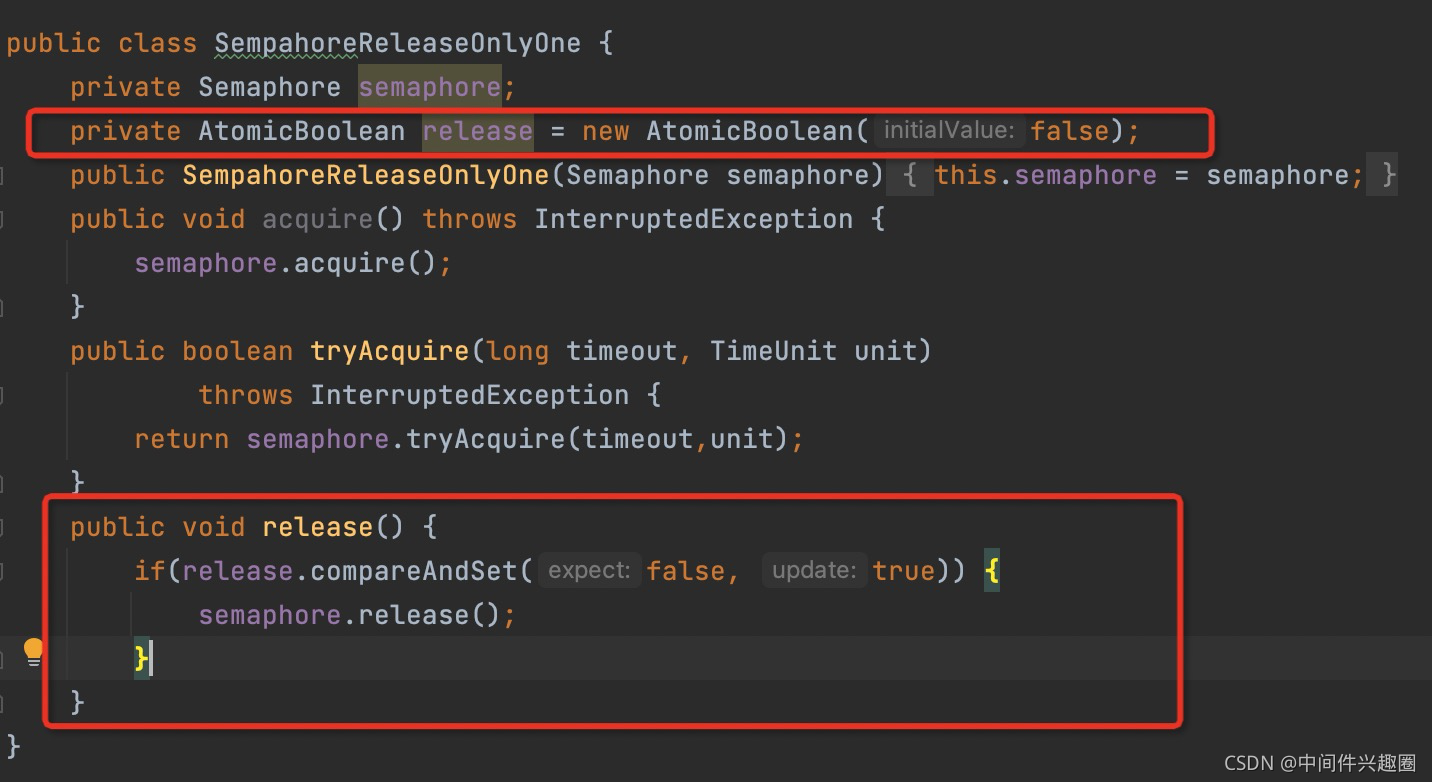Screen dimensions: 1432x782
Task: Expand the folded constructor body opening brace
Action: pyautogui.click(x=910, y=176)
